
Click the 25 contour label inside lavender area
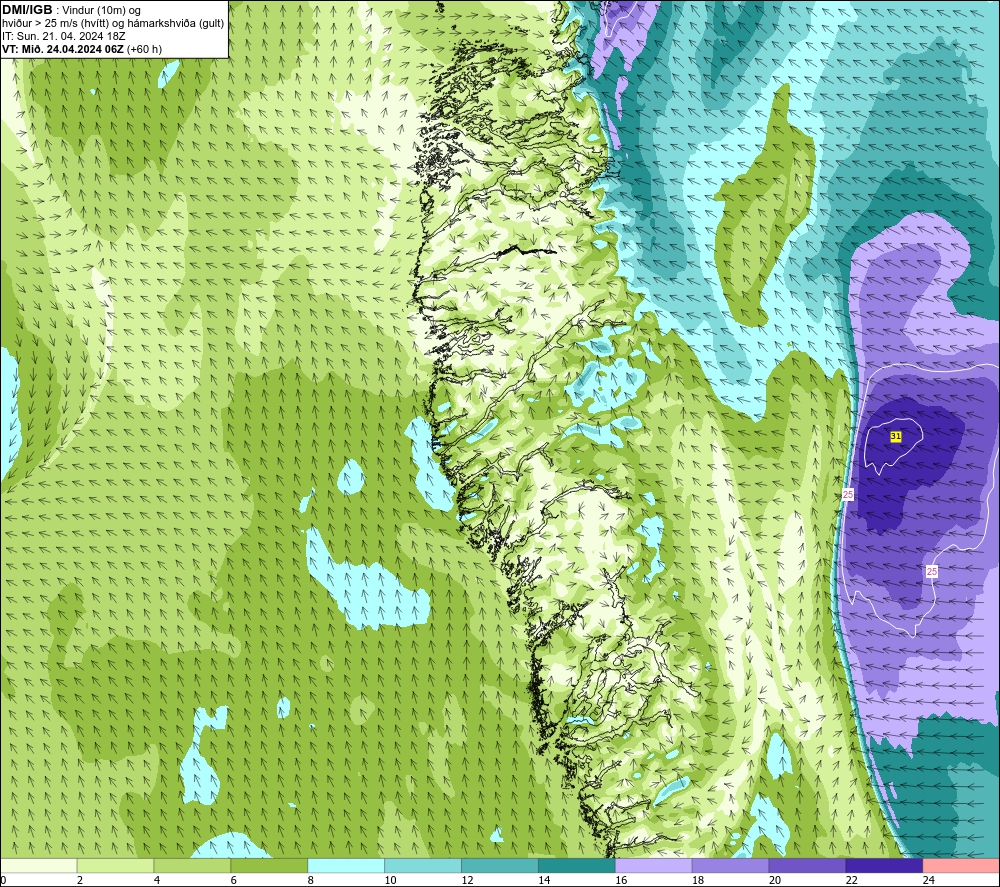tap(932, 571)
